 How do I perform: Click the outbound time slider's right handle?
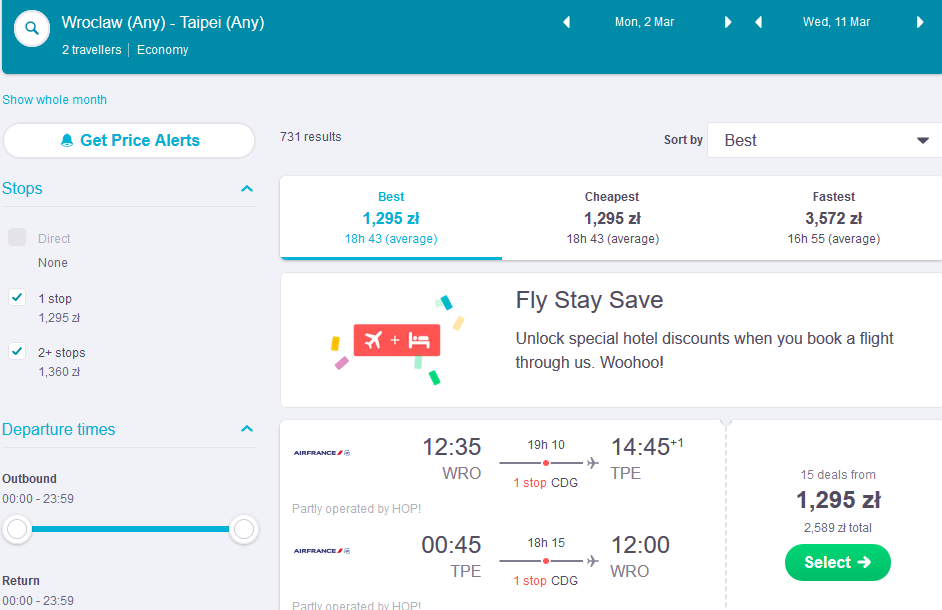click(x=244, y=529)
